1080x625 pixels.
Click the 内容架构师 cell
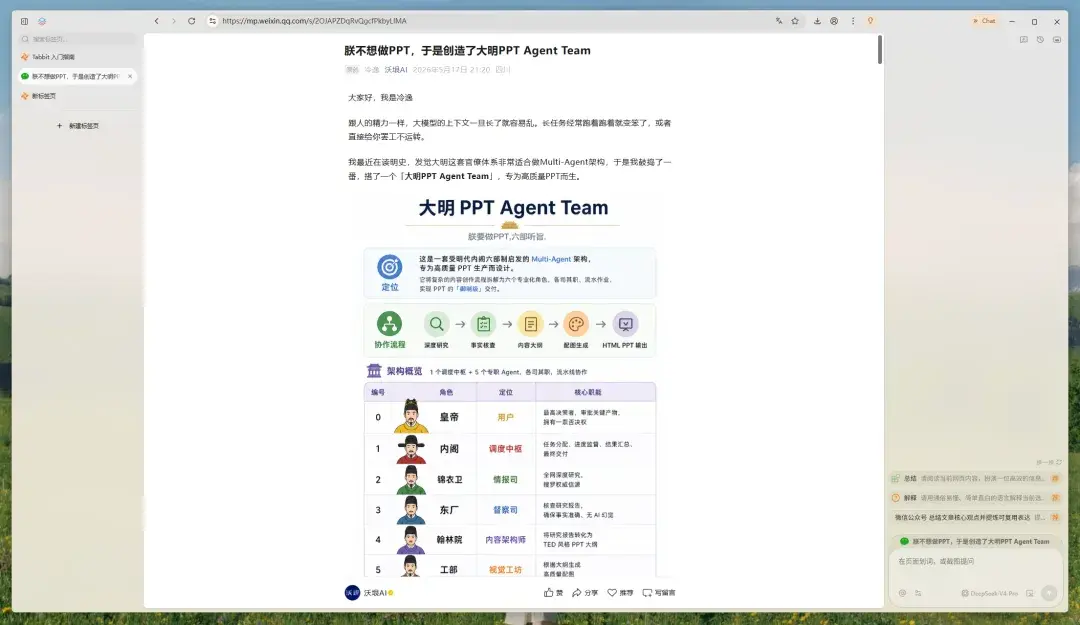[506, 540]
